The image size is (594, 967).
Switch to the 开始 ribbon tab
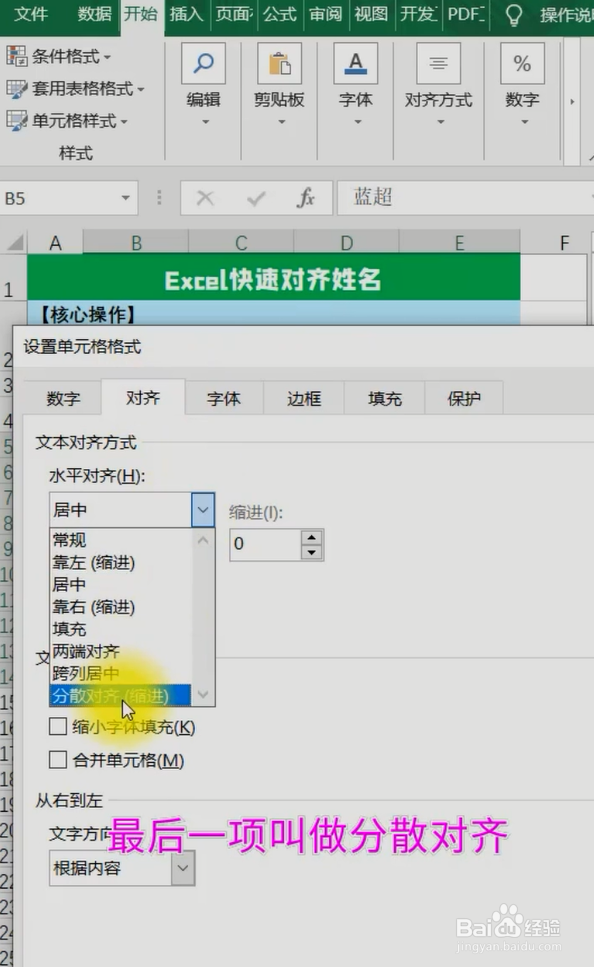(x=141, y=14)
